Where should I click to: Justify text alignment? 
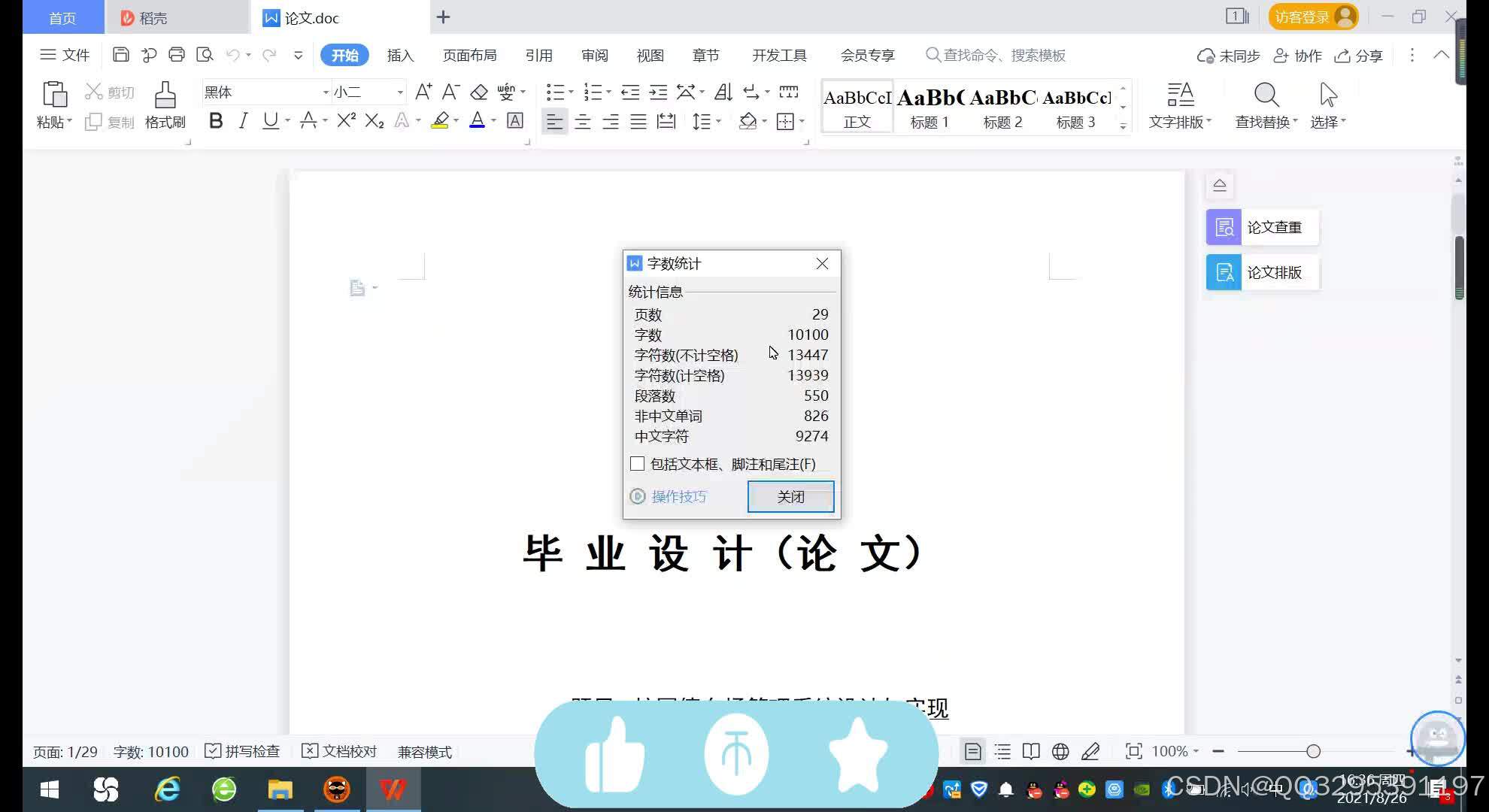pos(638,121)
